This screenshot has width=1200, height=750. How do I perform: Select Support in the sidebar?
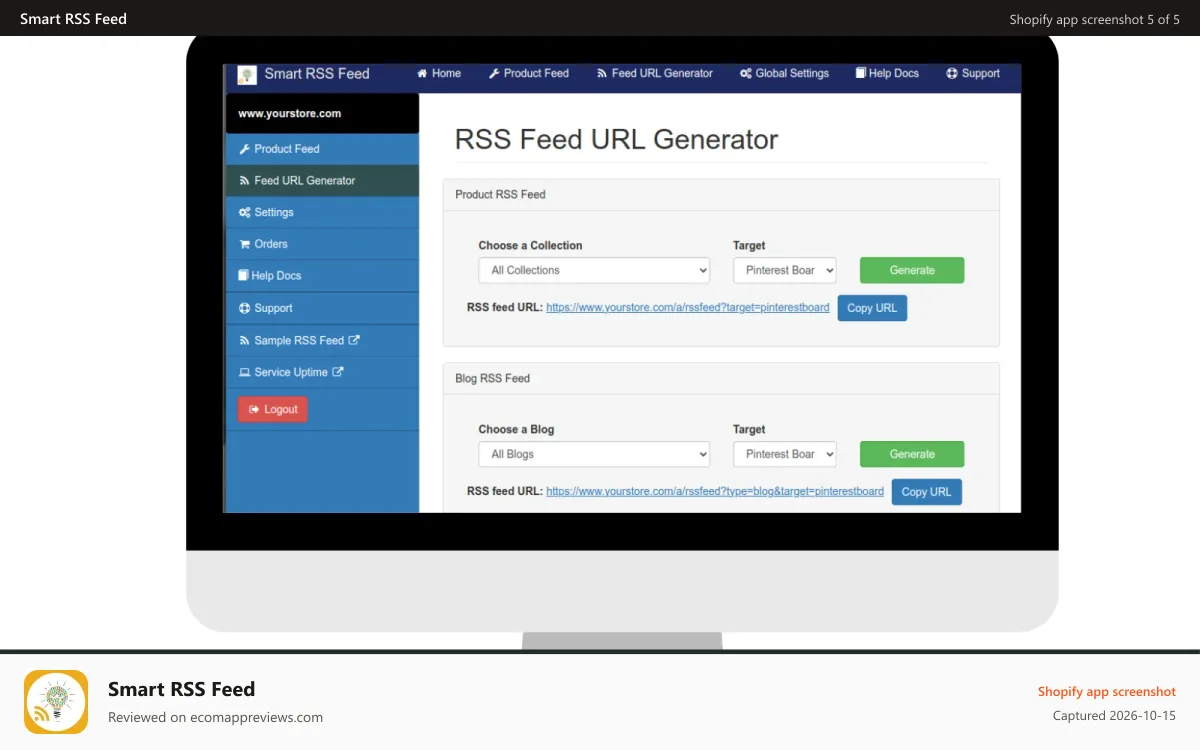tap(322, 309)
